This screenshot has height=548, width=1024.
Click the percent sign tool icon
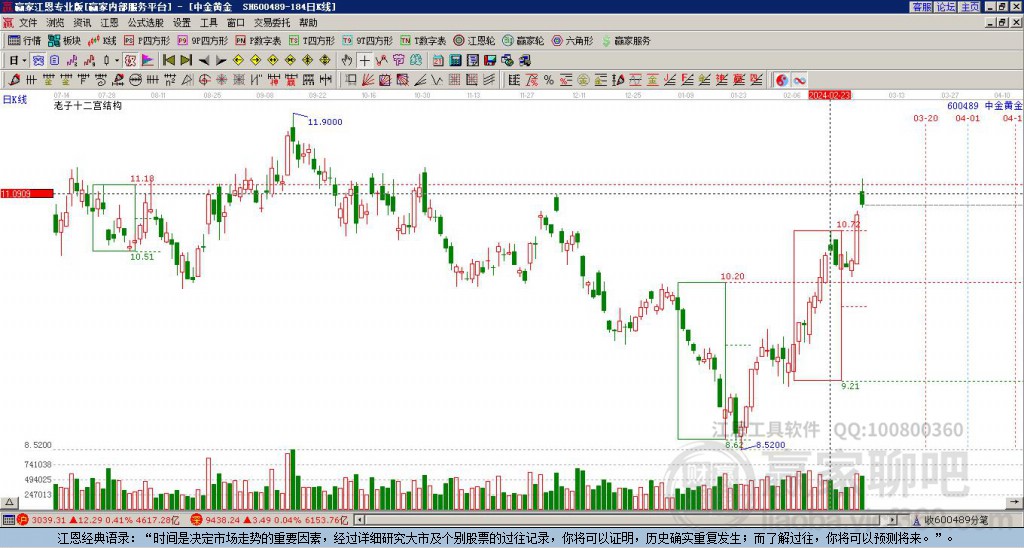click(x=549, y=80)
